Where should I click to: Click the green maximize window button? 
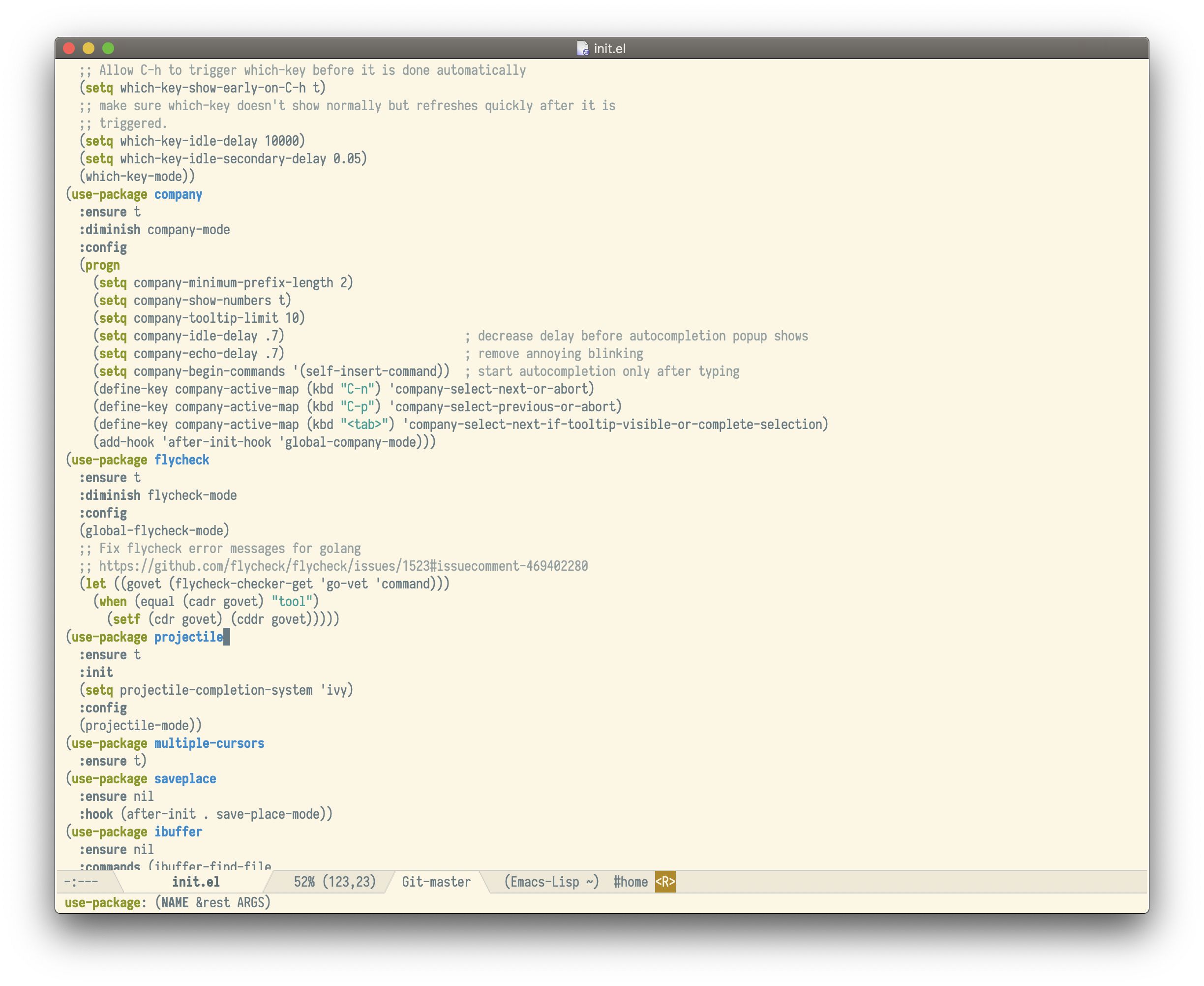click(108, 48)
